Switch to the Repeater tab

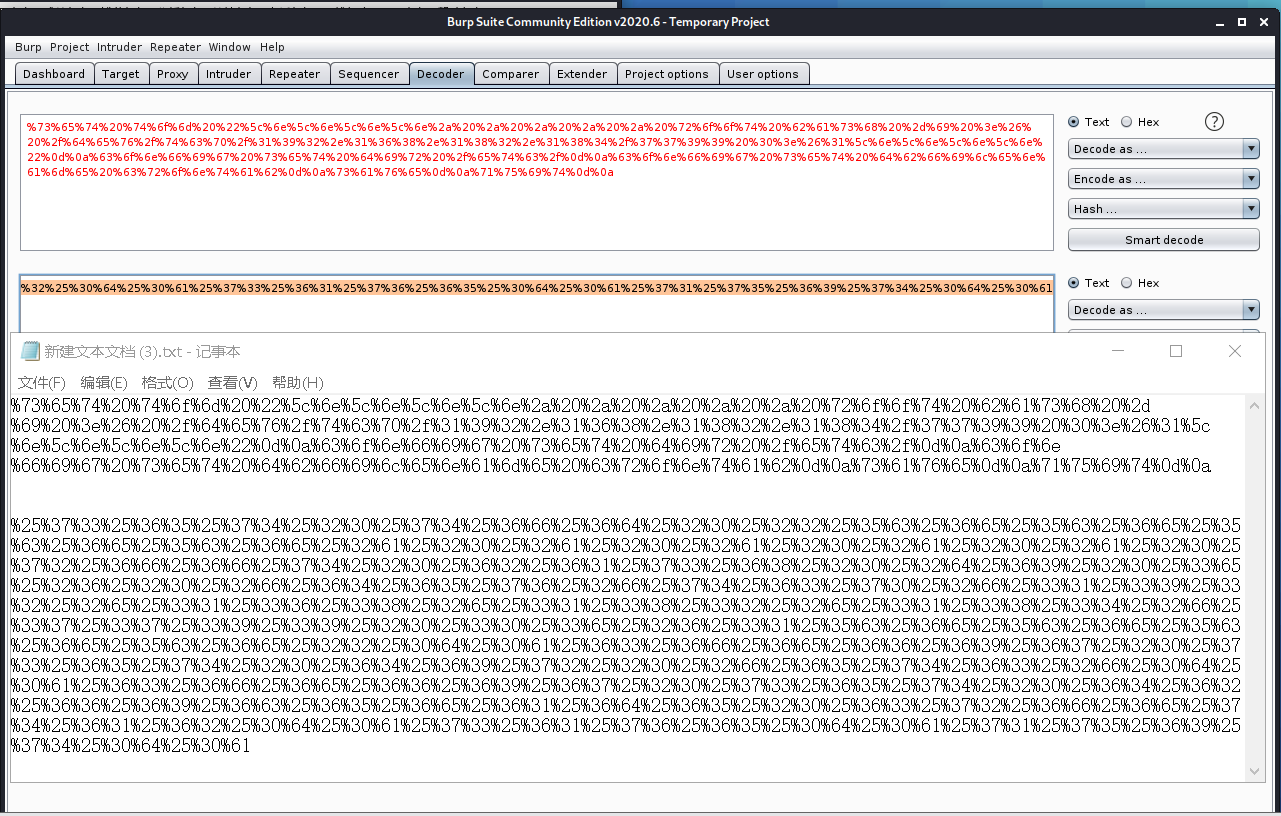point(294,74)
